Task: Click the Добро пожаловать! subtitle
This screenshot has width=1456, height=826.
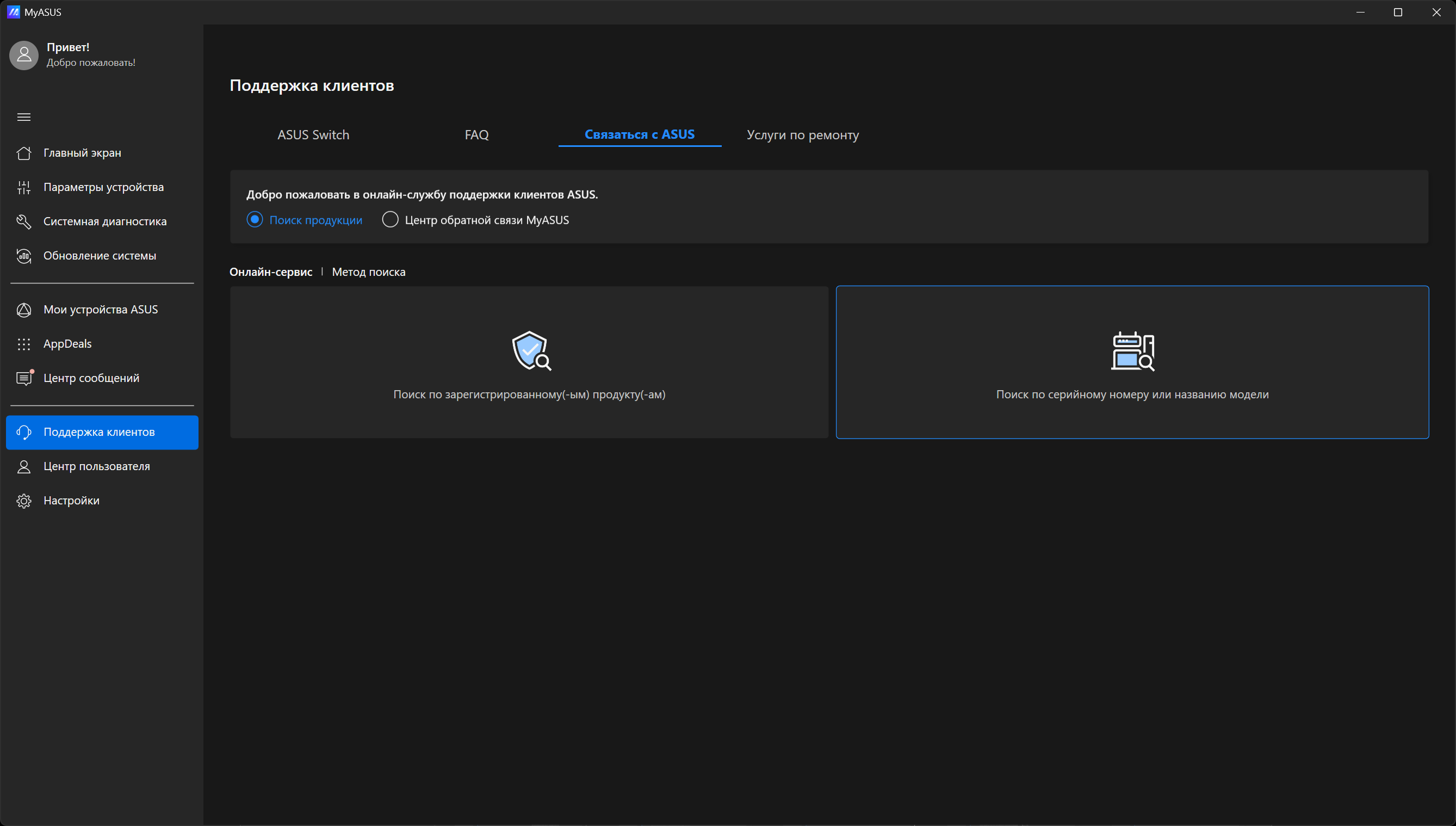Action: (91, 63)
